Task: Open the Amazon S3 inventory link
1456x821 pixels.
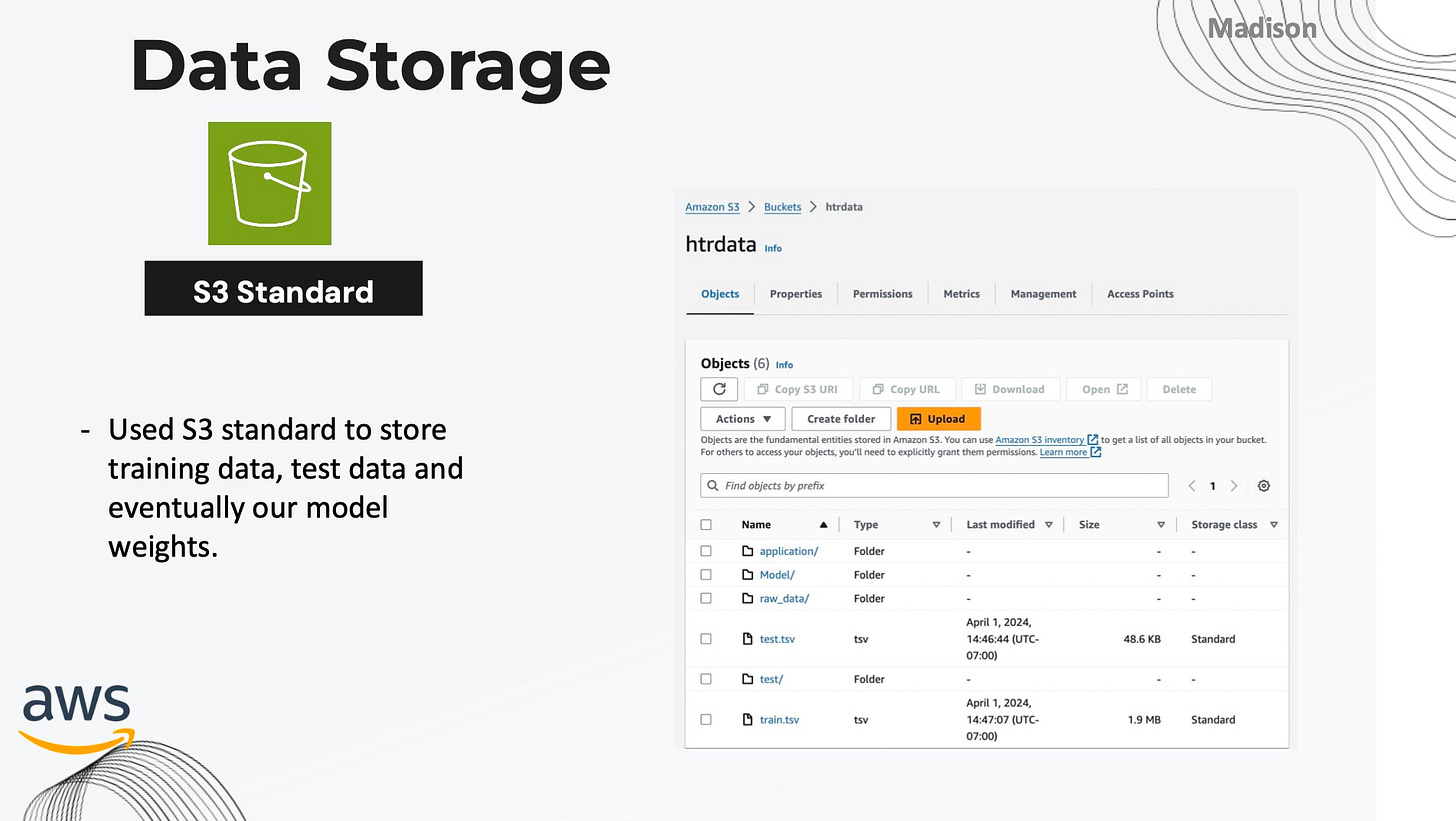Action: 1039,440
